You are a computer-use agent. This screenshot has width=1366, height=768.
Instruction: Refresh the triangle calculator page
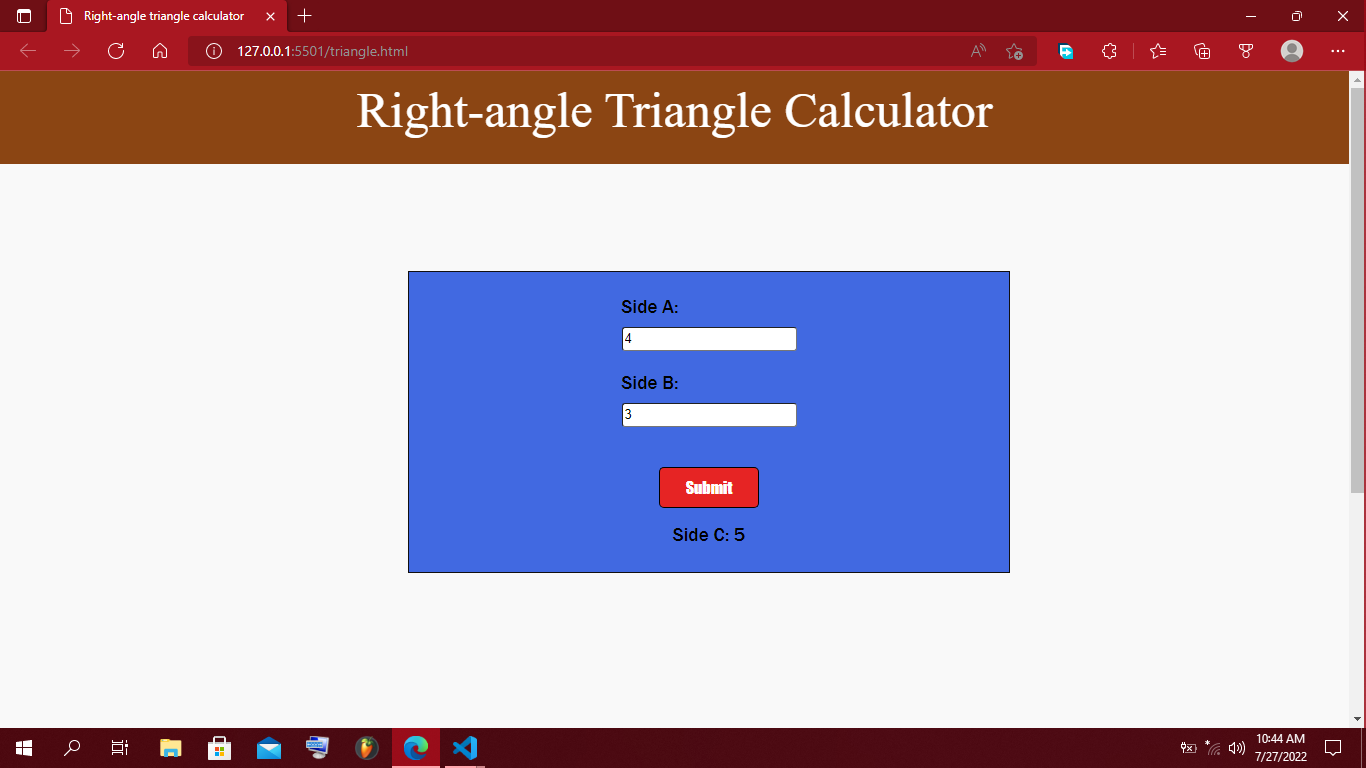click(x=116, y=51)
